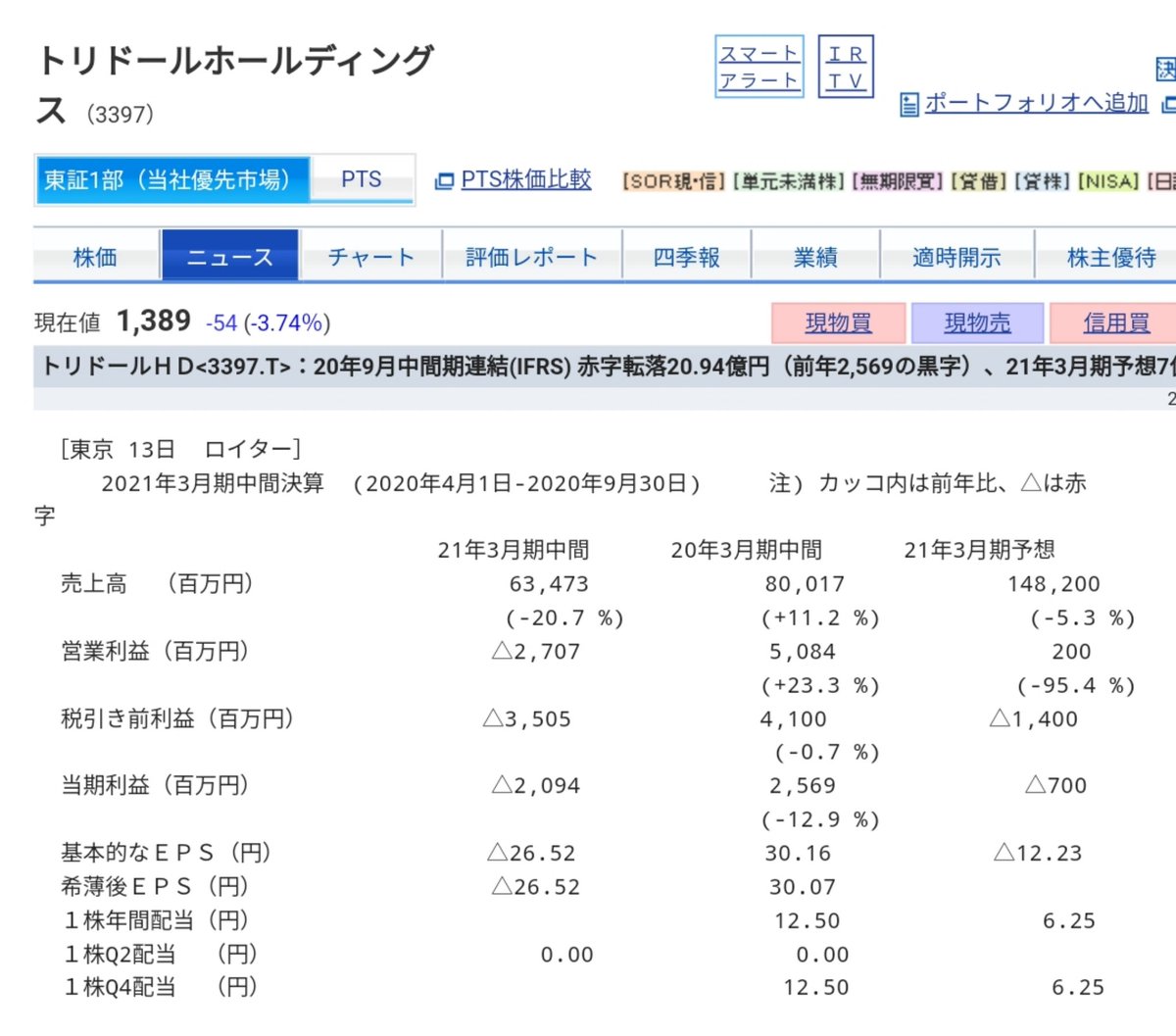Click the 無期限買 badge
Viewport: 1176px width, 1036px height.
tap(897, 181)
